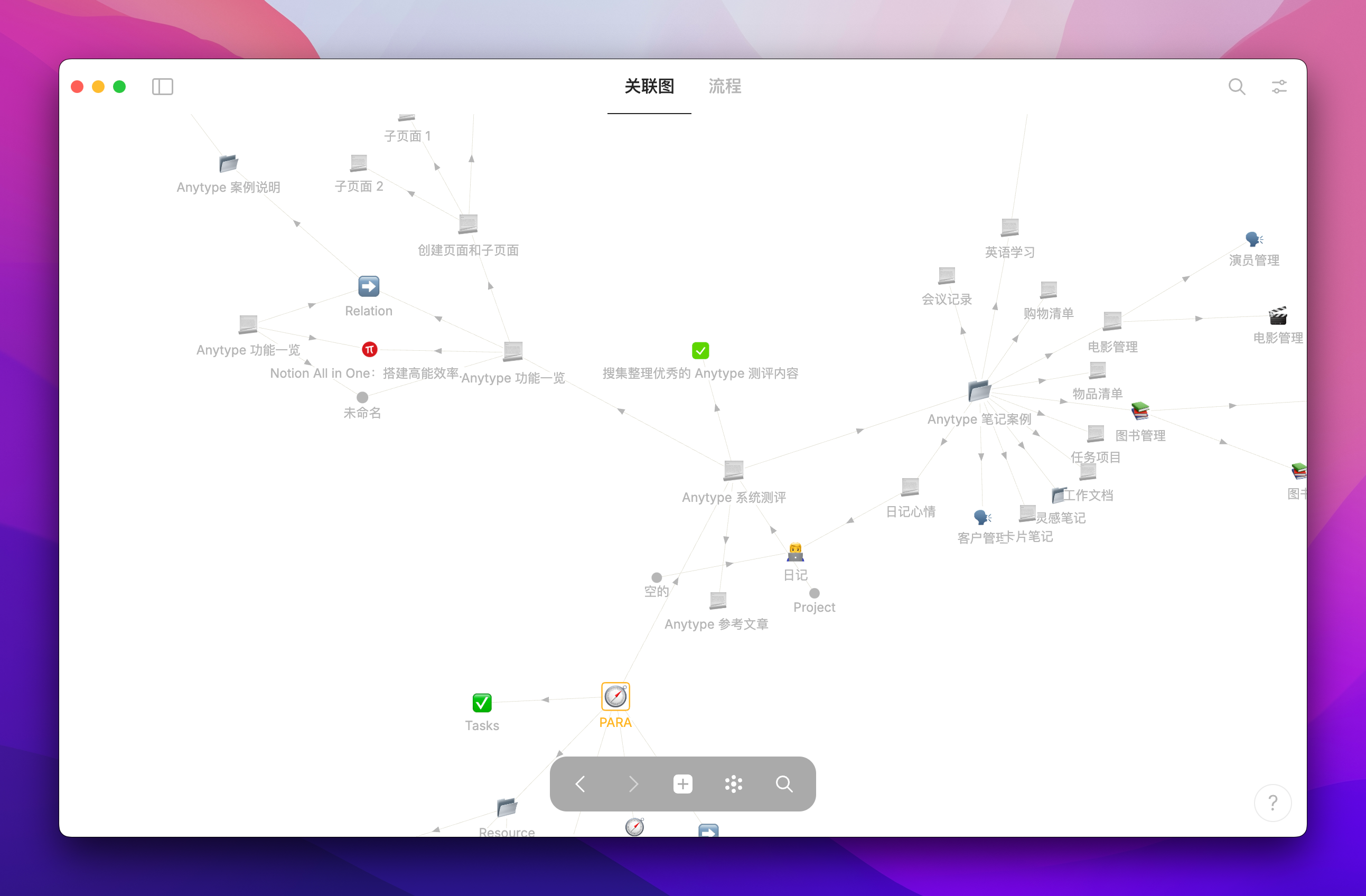Select the 图书管理 books node
The width and height of the screenshot is (1366, 896).
click(x=1140, y=411)
